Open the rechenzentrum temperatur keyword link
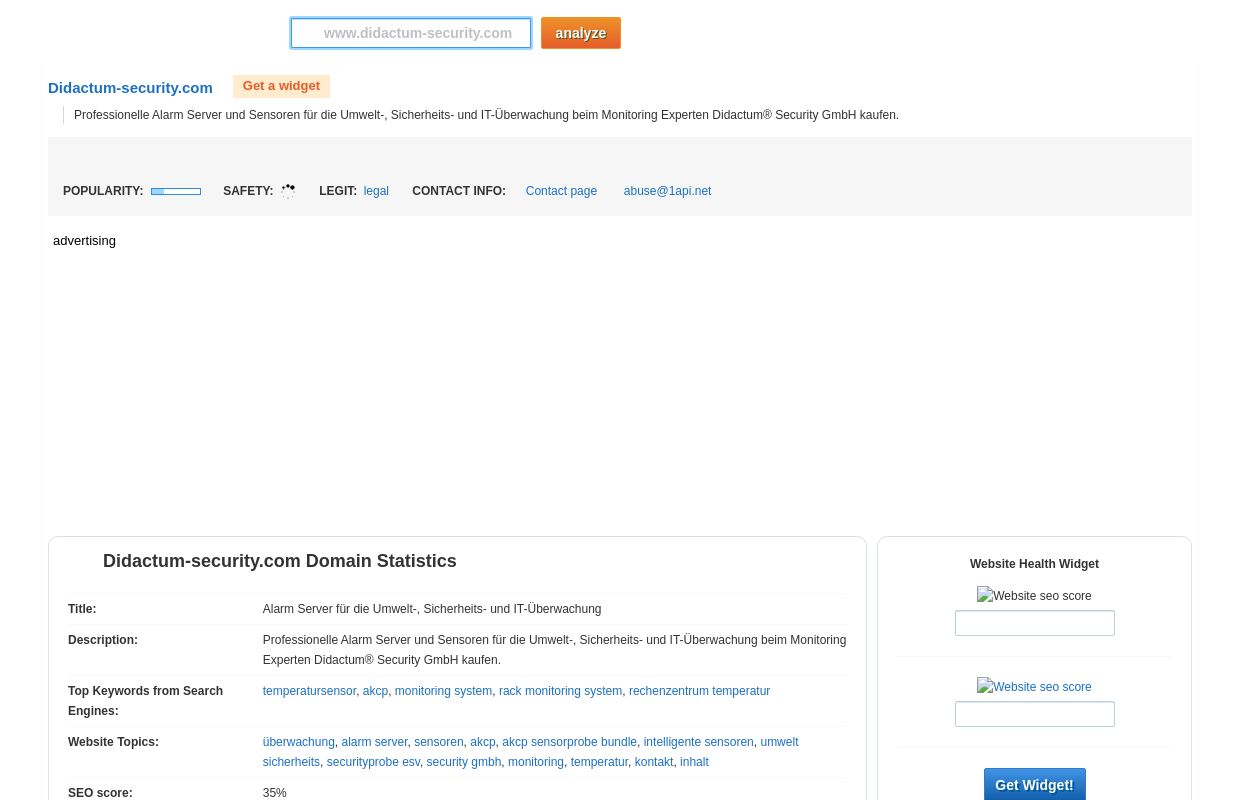 click(x=699, y=691)
